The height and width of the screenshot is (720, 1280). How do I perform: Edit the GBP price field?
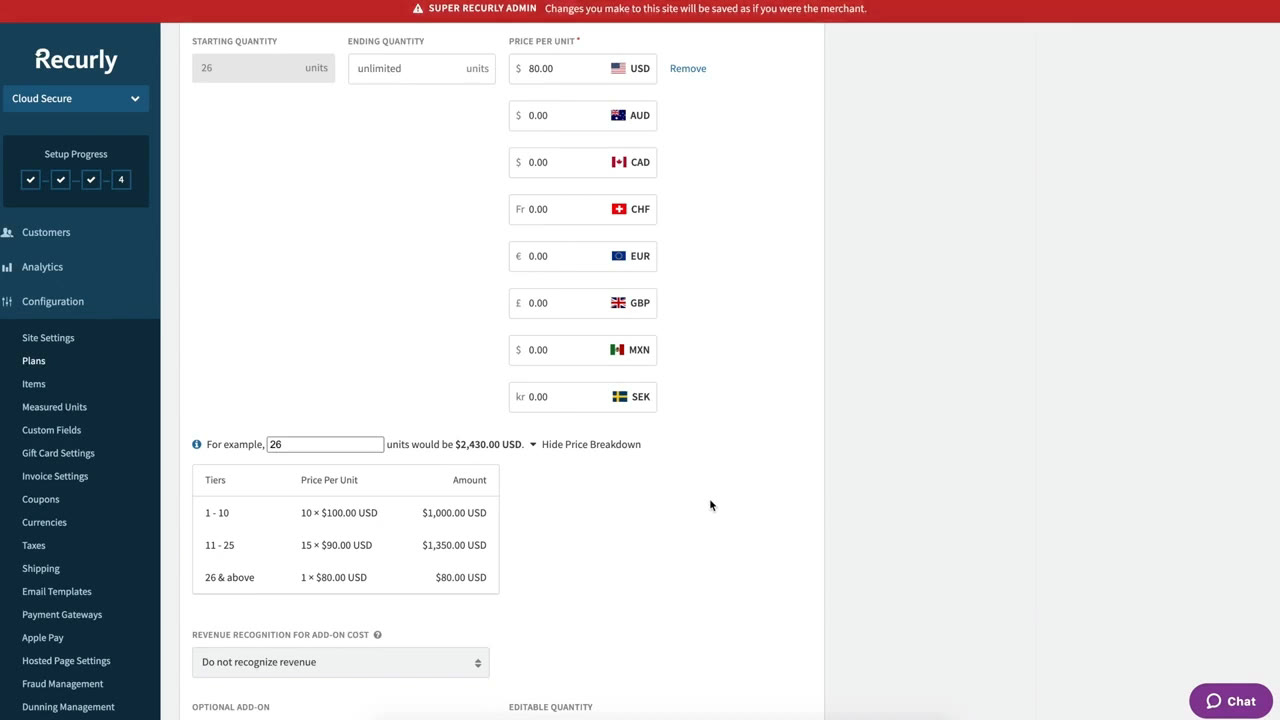pyautogui.click(x=583, y=303)
